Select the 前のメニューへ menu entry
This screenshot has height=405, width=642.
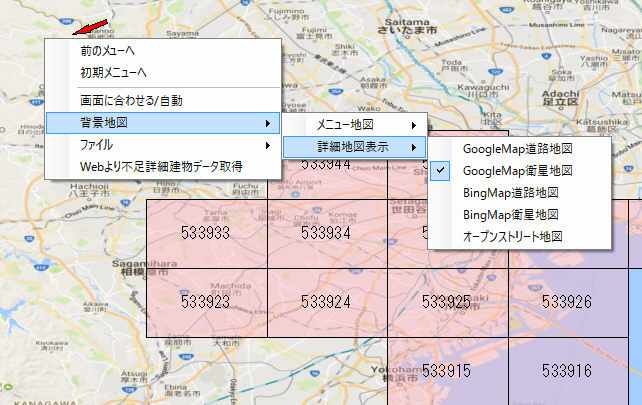108,49
